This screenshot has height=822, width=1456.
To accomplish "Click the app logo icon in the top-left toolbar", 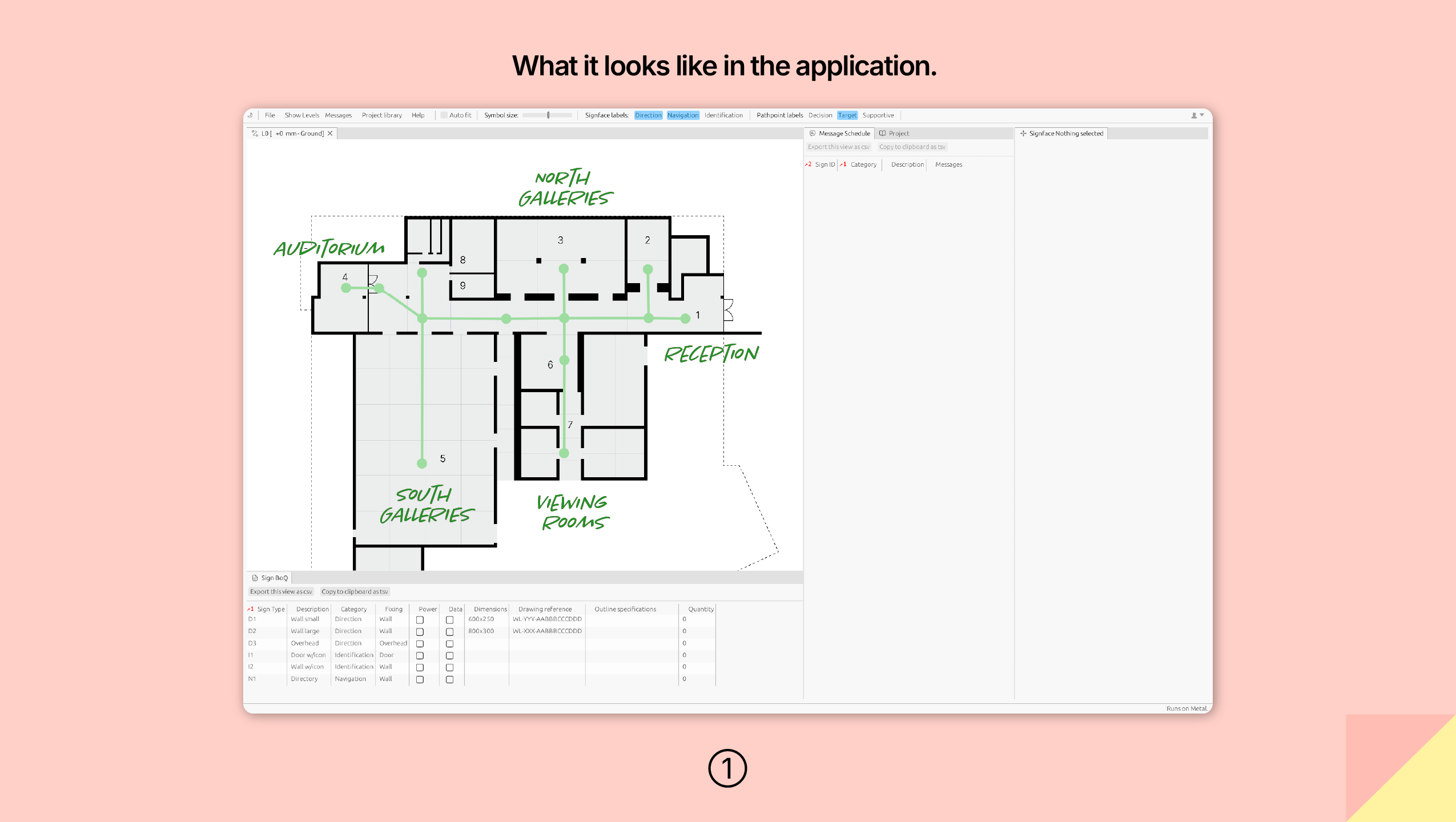I will (250, 115).
